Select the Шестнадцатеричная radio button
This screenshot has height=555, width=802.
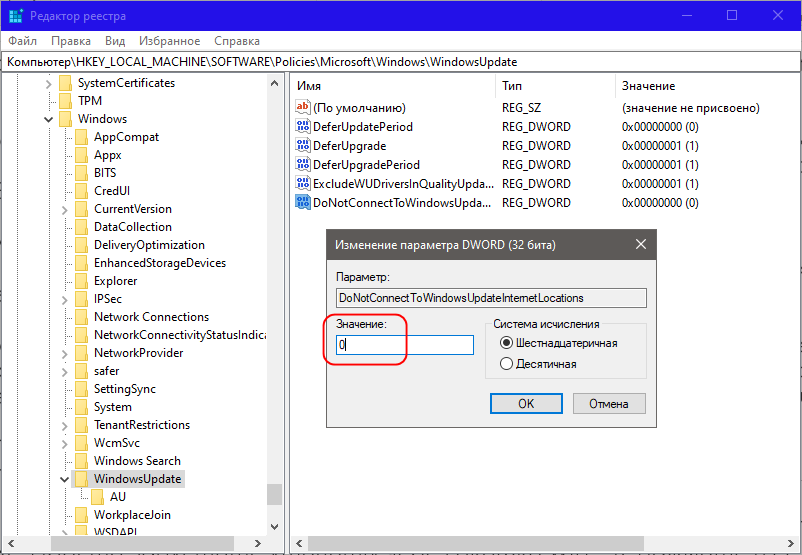click(506, 343)
